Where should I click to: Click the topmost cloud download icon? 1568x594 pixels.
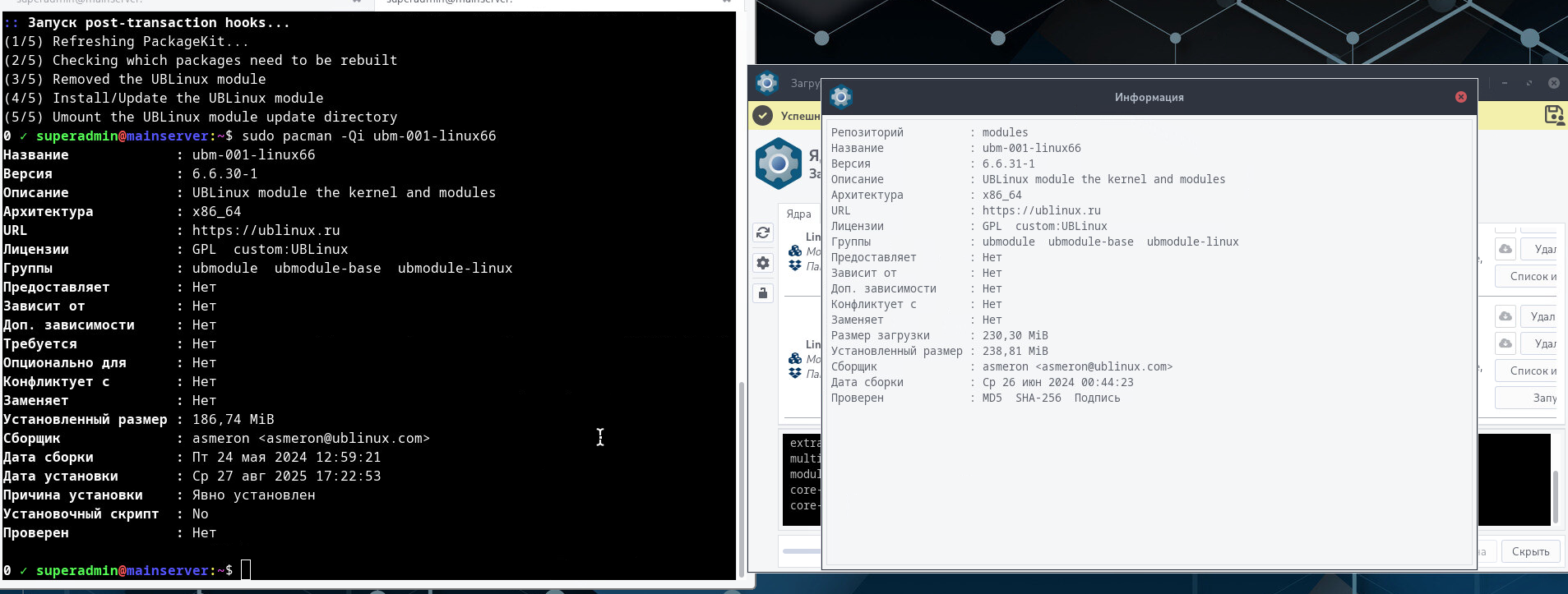(x=1505, y=249)
